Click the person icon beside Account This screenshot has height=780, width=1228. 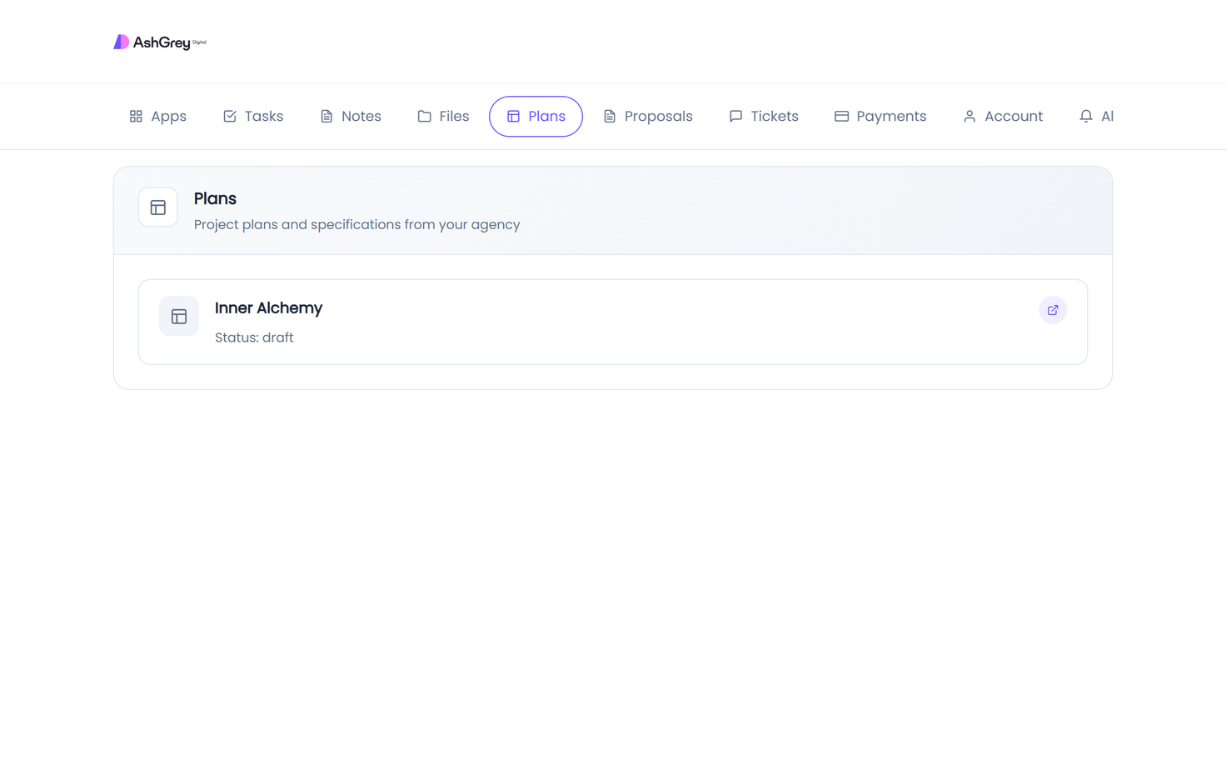click(969, 117)
